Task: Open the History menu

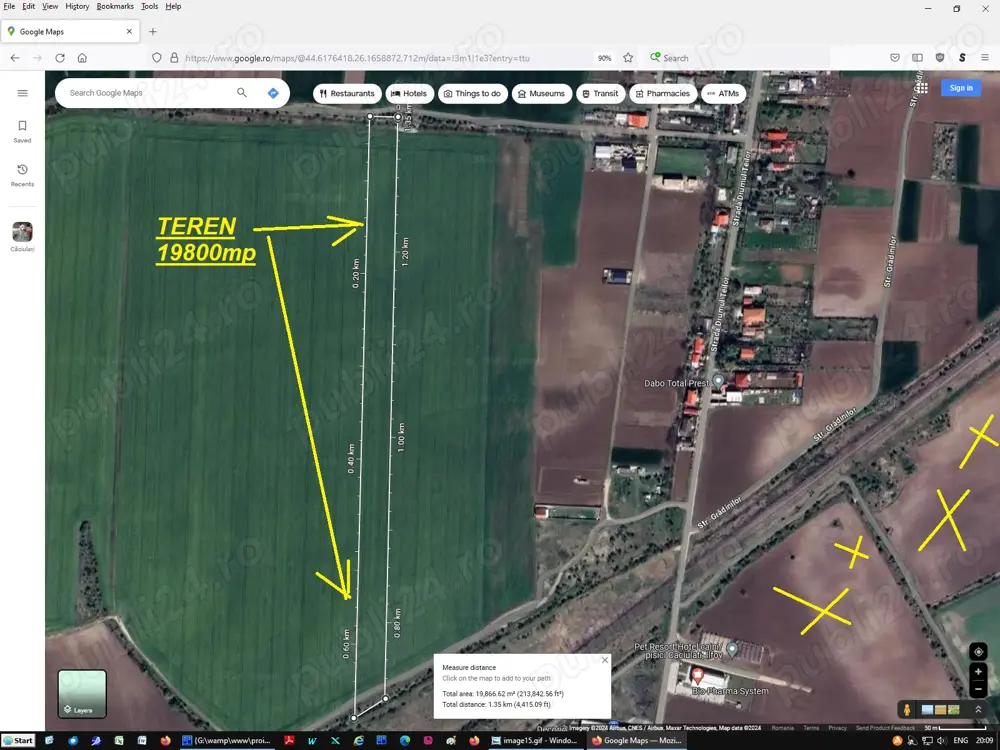Action: coord(77,6)
